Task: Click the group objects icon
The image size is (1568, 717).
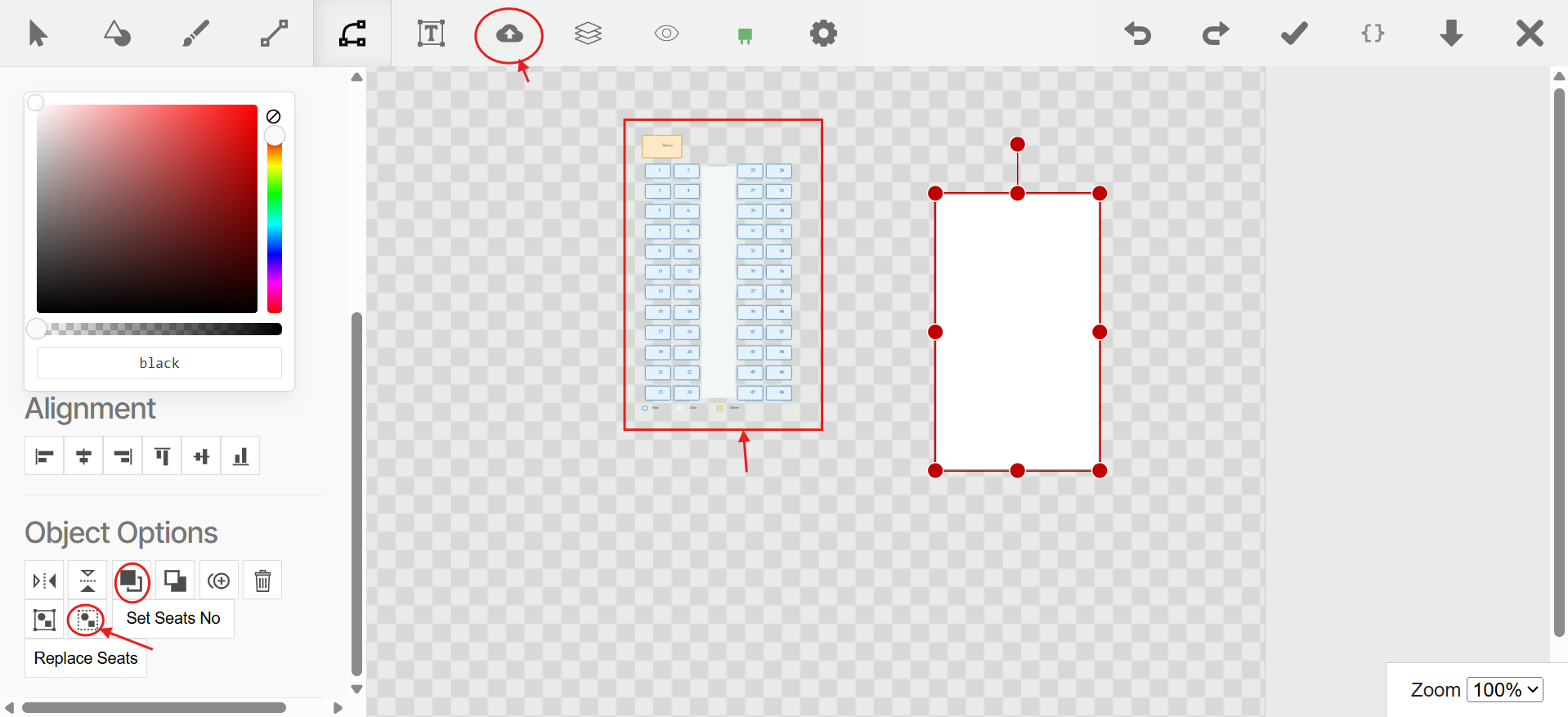Action: (44, 620)
